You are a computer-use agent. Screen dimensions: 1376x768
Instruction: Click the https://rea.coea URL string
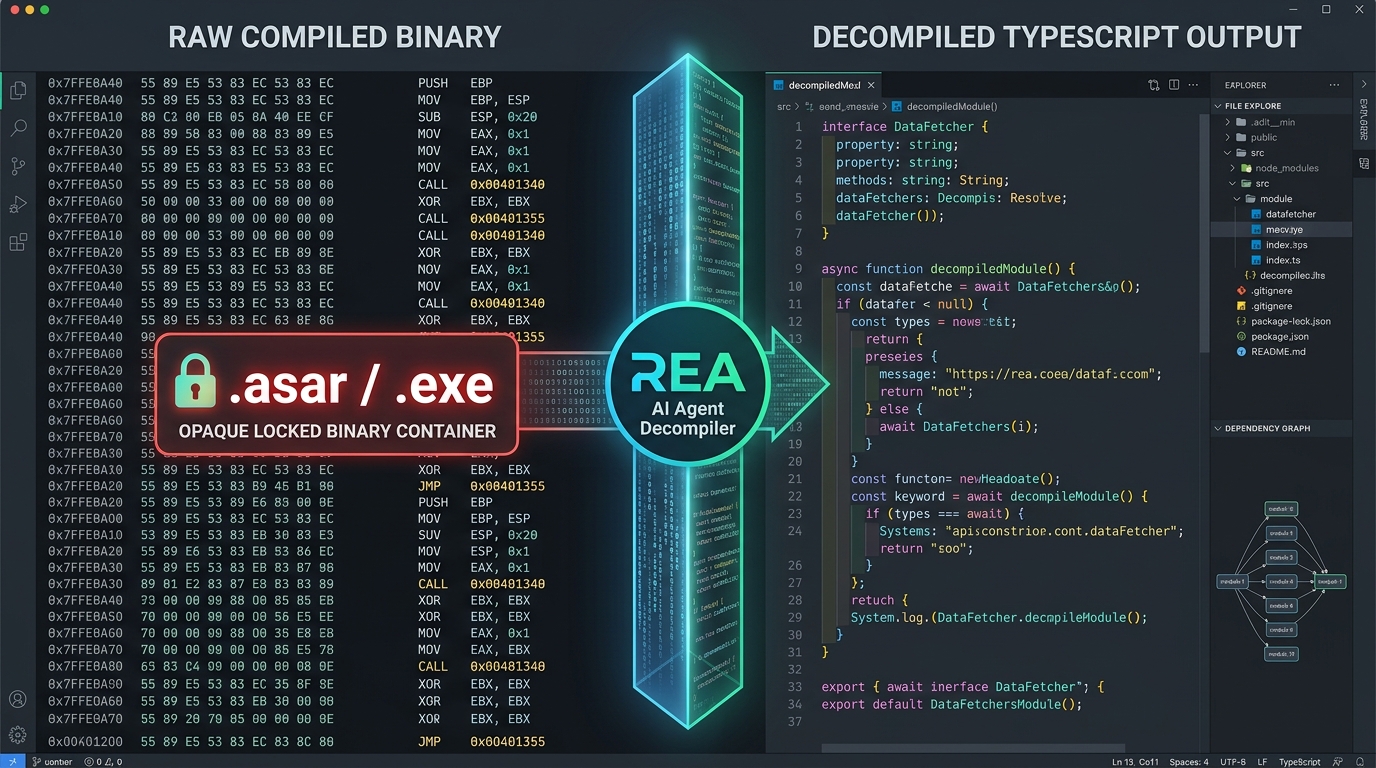pyautogui.click(x=1053, y=374)
